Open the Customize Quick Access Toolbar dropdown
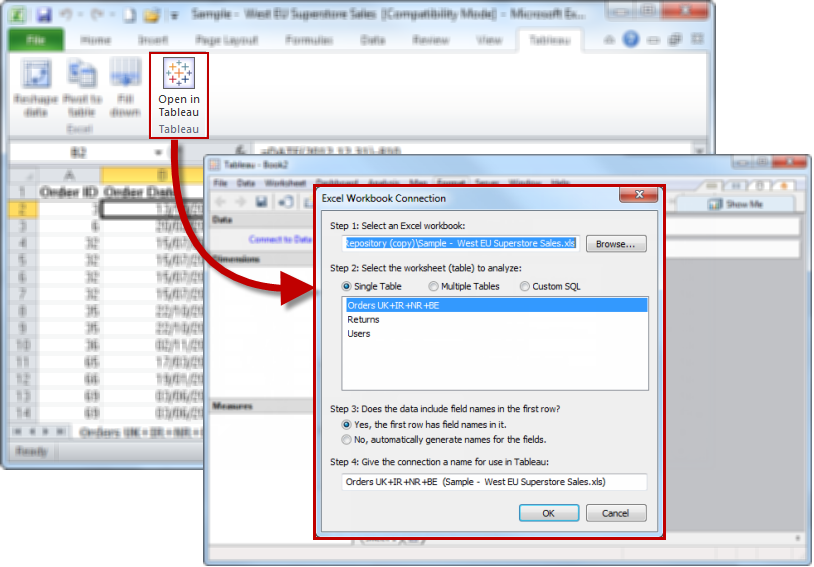The image size is (814, 567). click(175, 16)
